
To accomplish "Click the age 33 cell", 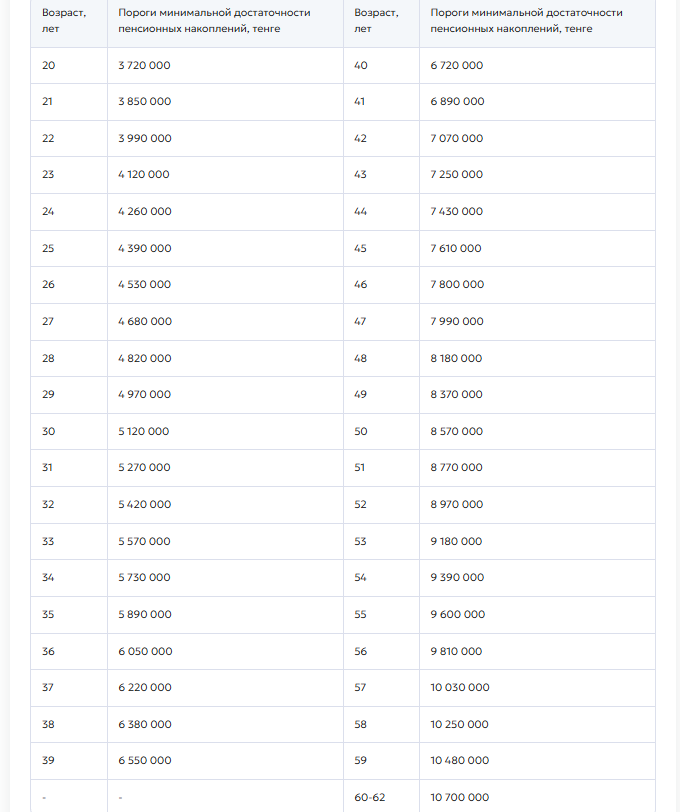I will pos(49,541).
